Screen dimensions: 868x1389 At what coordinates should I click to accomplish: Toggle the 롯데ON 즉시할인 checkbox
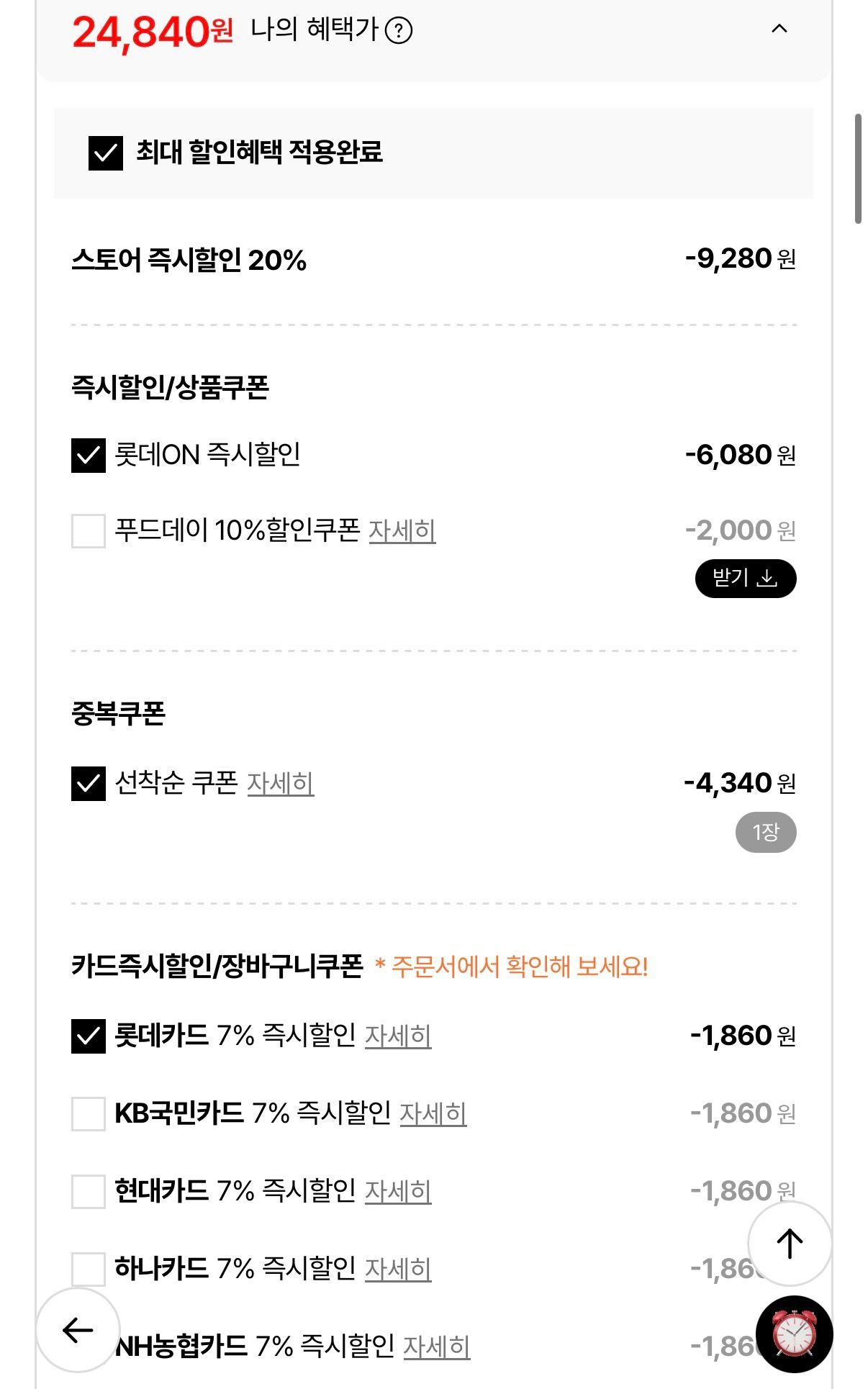coord(89,456)
